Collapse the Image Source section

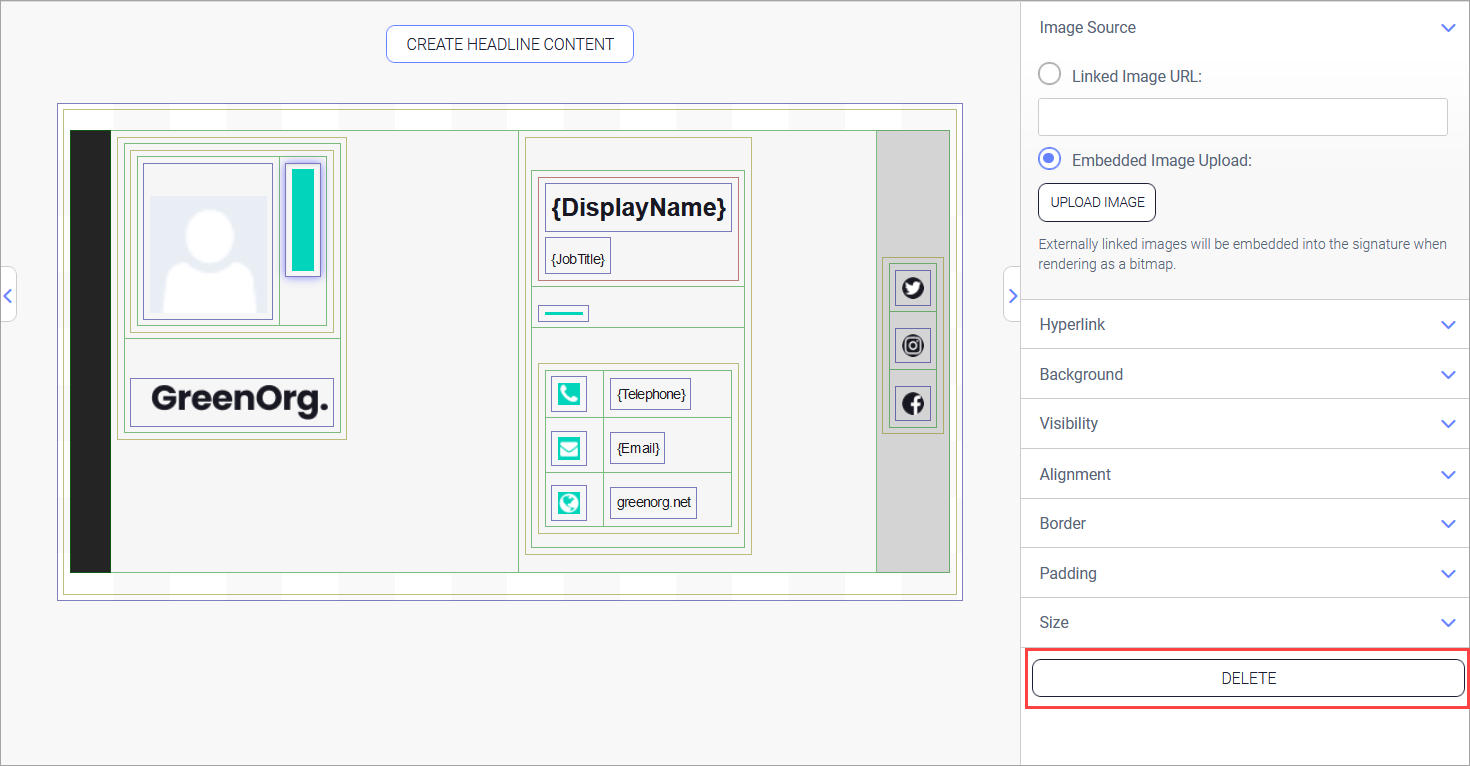[1447, 28]
